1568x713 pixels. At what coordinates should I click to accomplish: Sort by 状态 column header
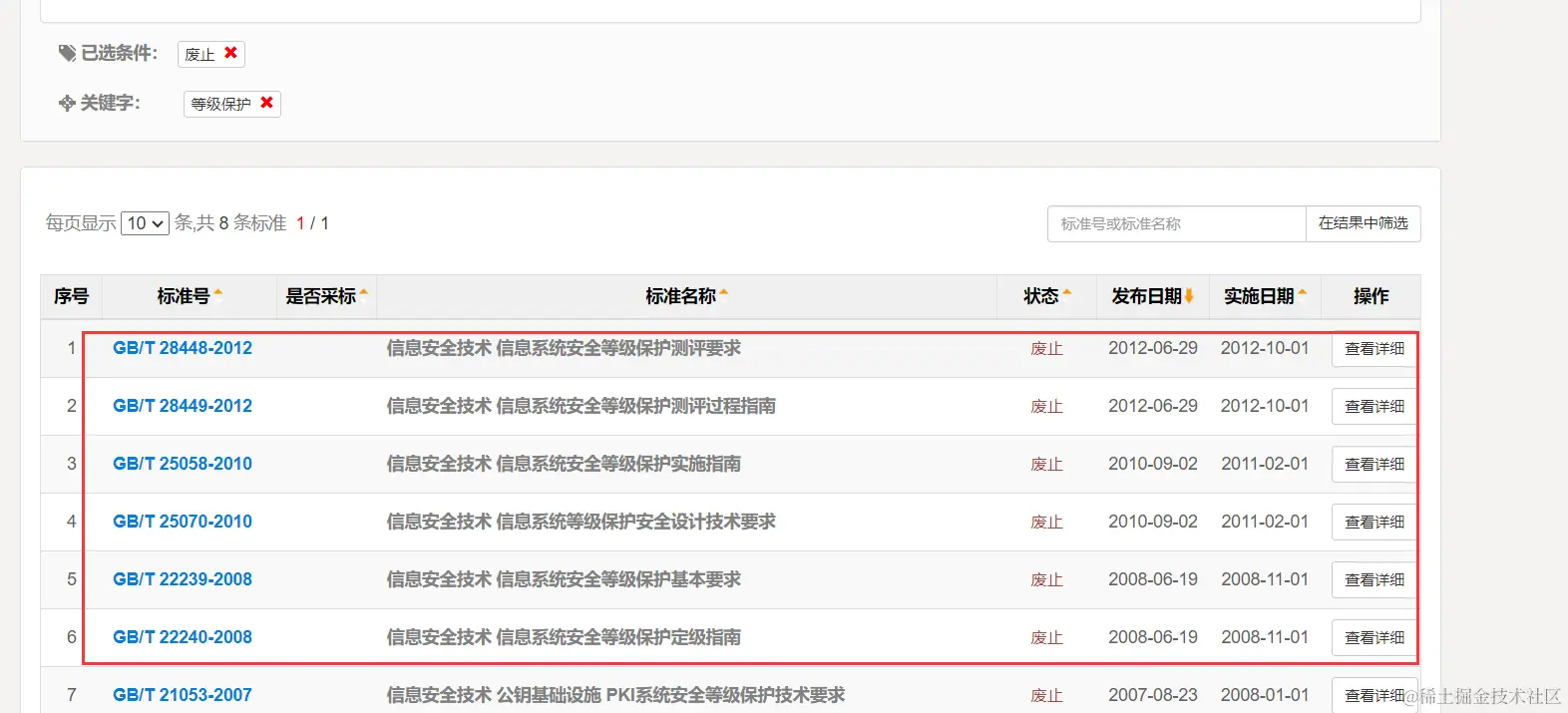[1046, 296]
